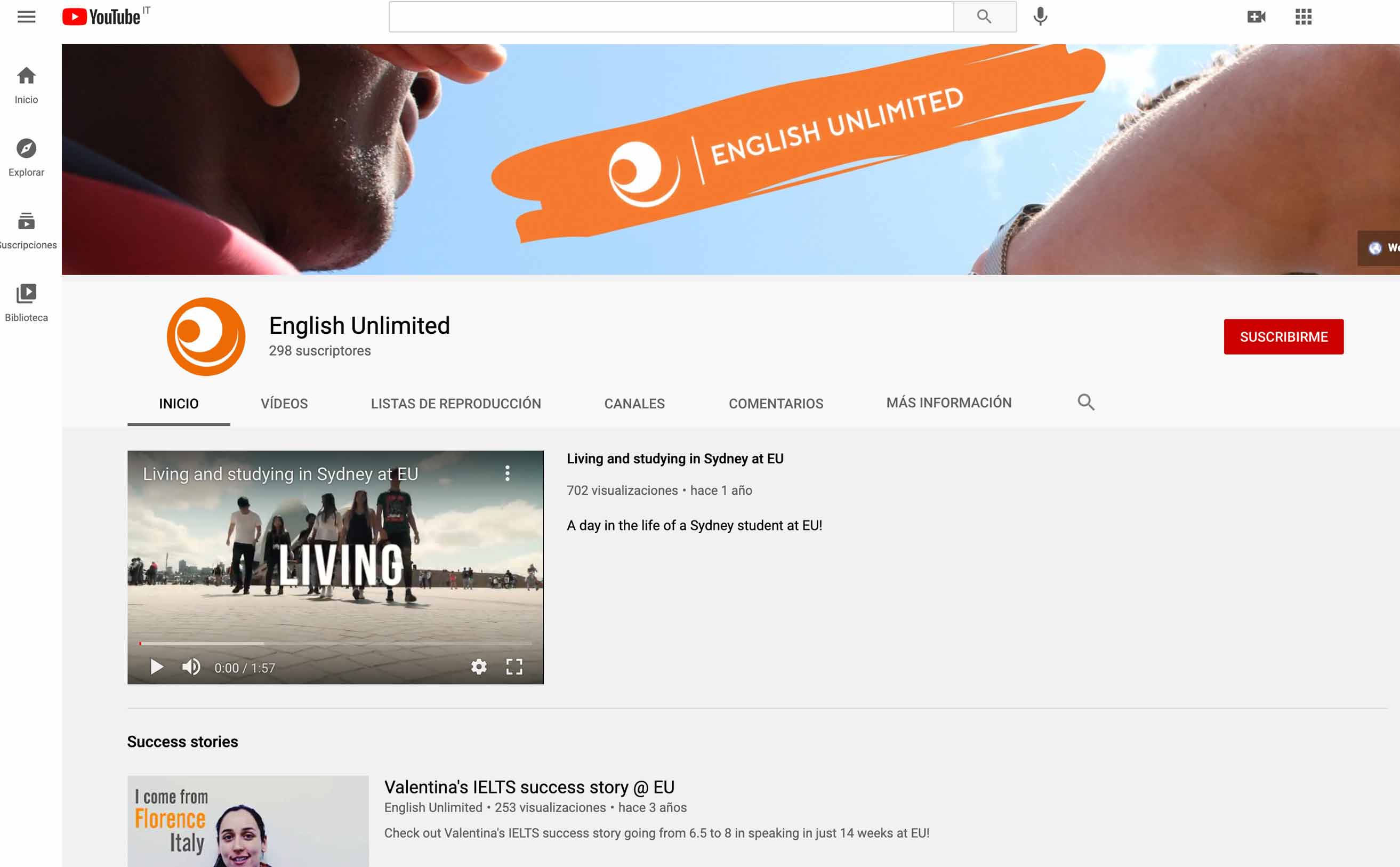Start voice search with microphone
1400x867 pixels.
[x=1040, y=17]
